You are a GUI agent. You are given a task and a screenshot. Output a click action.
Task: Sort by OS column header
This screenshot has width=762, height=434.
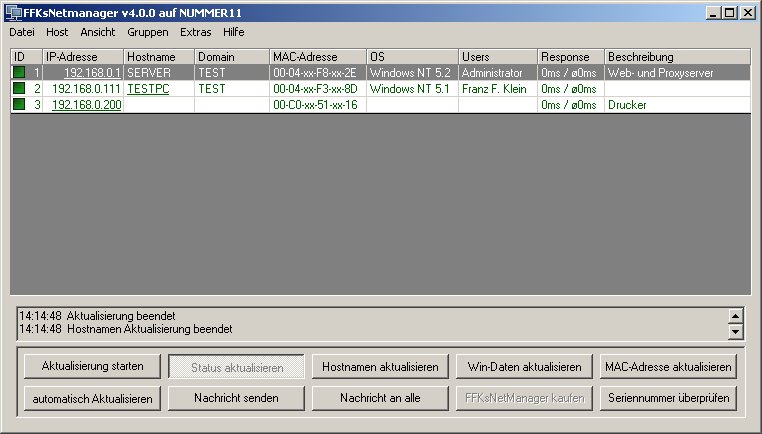(412, 56)
